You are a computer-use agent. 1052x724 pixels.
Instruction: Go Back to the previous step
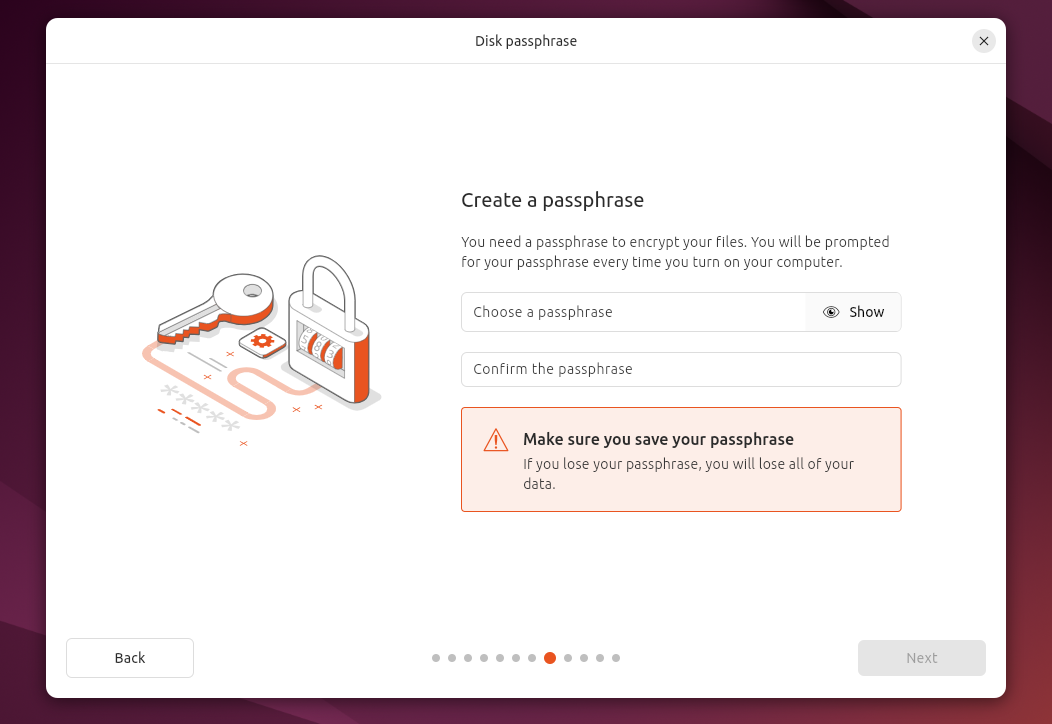pos(130,658)
